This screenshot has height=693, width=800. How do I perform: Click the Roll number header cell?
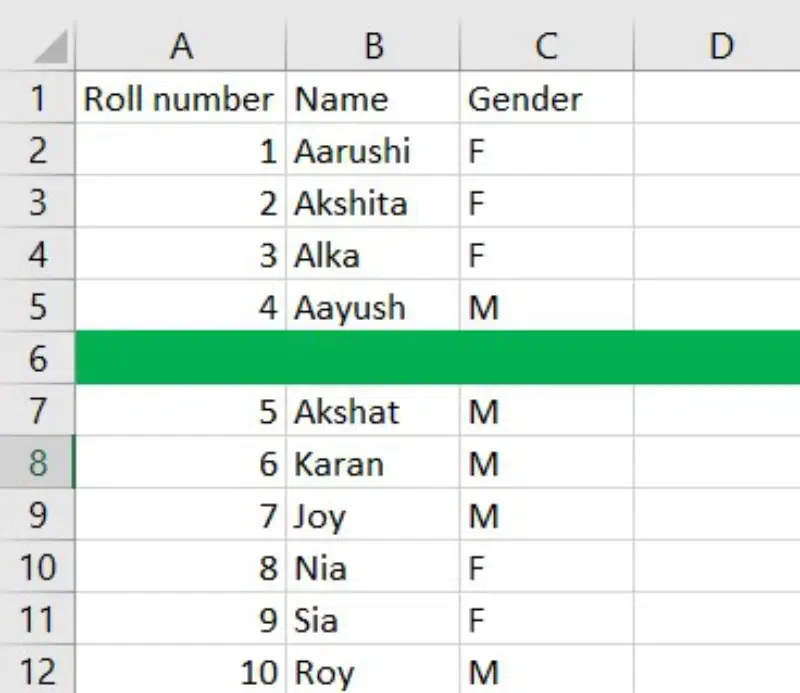tap(181, 99)
